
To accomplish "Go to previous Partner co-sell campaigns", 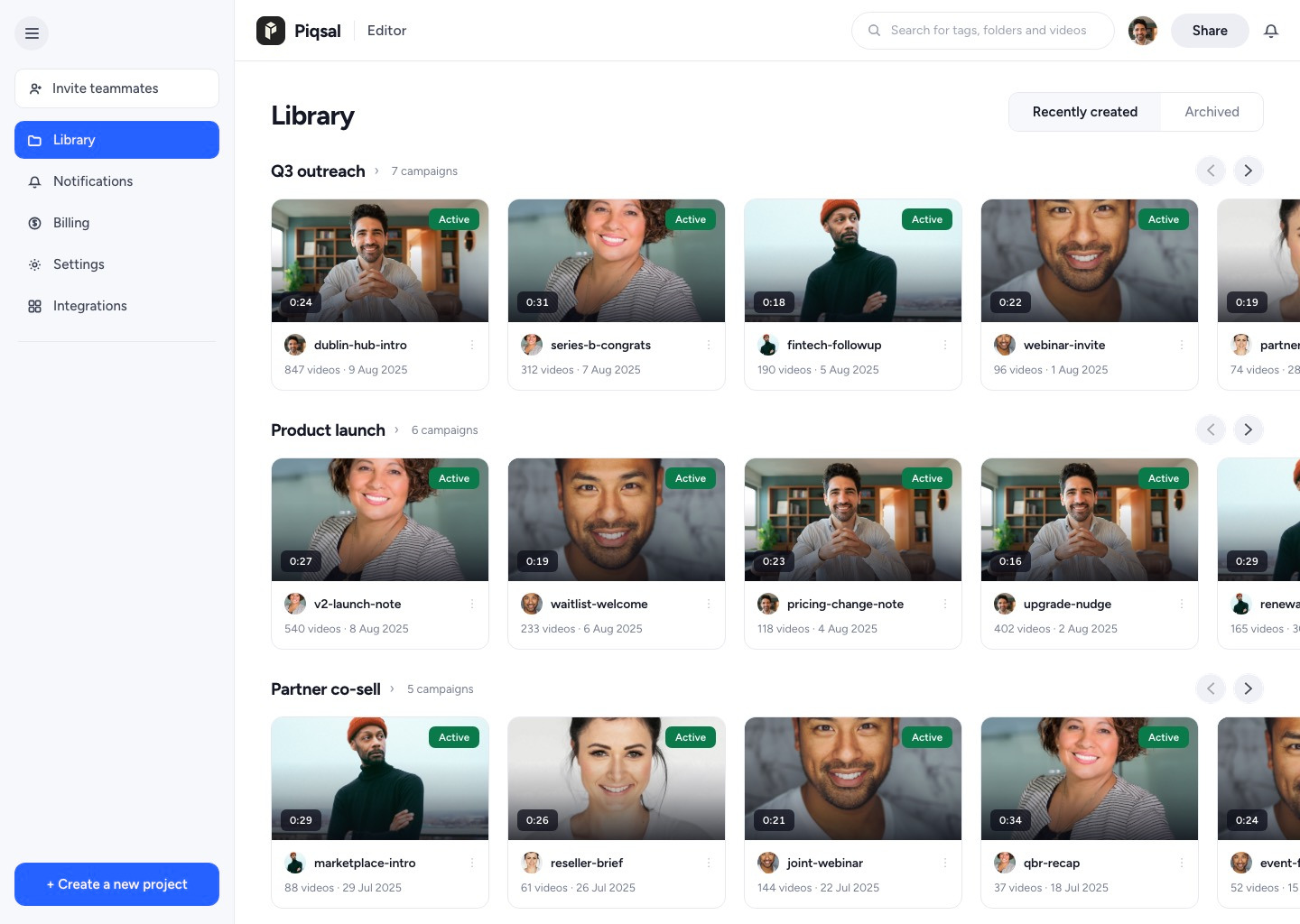I will tap(1211, 688).
